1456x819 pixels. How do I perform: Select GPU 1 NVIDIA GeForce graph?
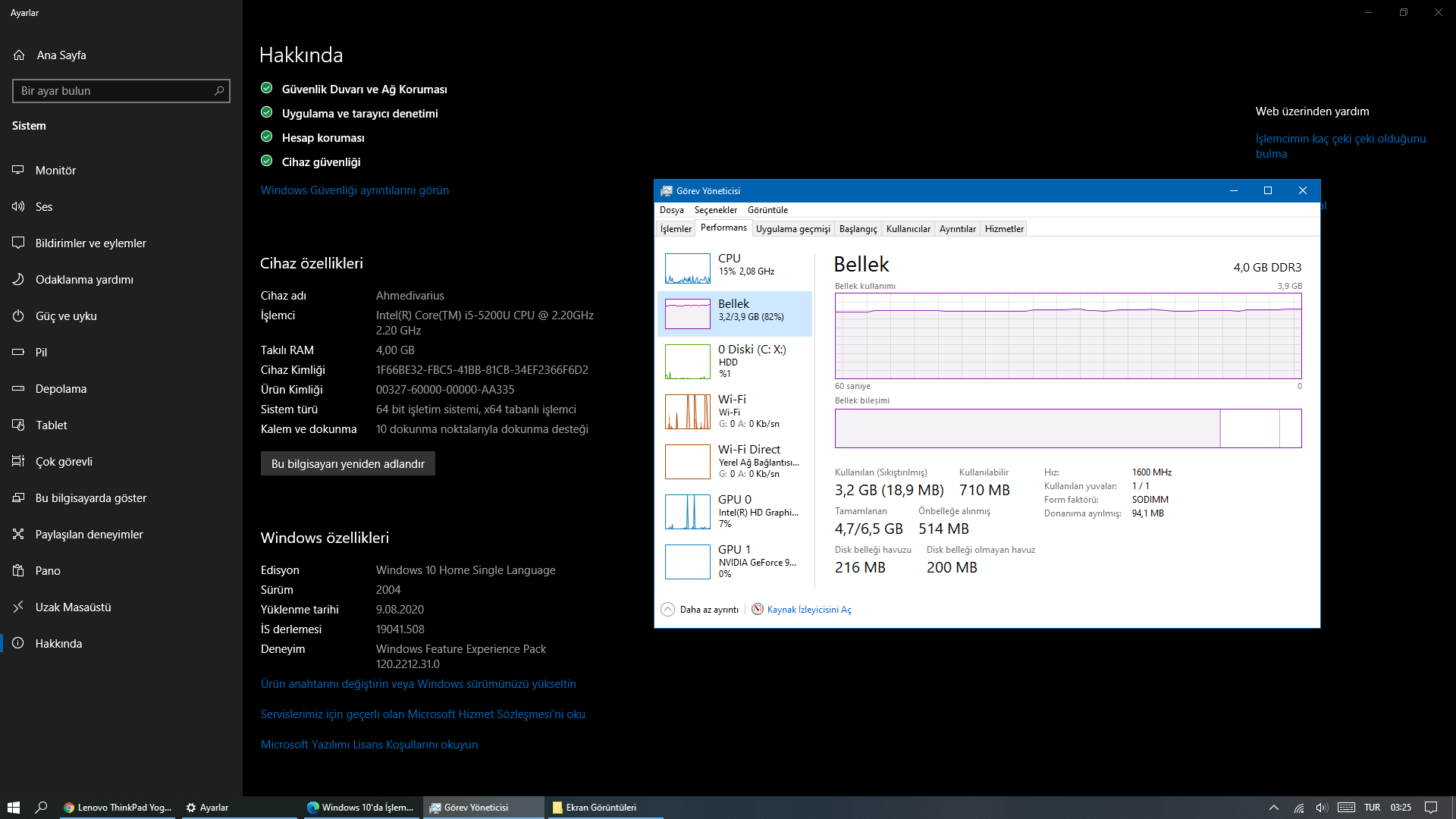pyautogui.click(x=687, y=562)
